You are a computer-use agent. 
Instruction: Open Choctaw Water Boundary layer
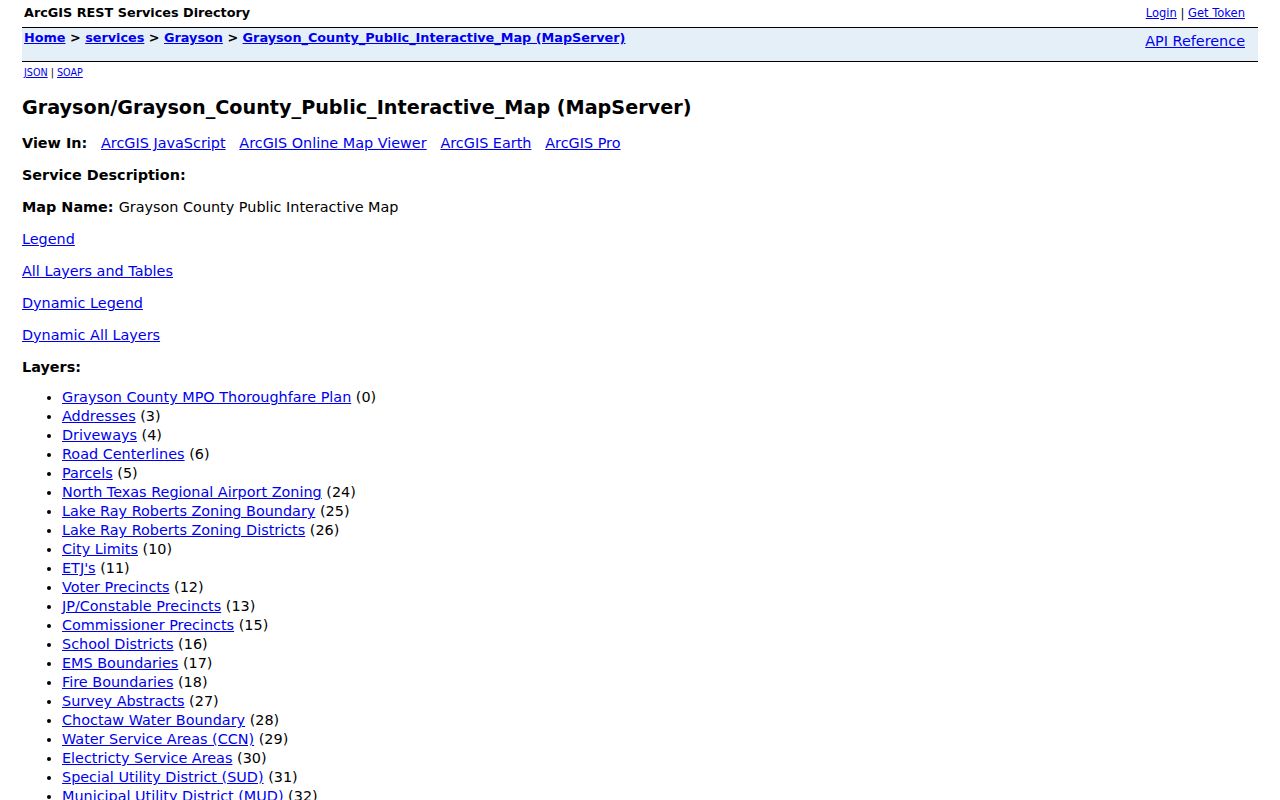(x=153, y=720)
